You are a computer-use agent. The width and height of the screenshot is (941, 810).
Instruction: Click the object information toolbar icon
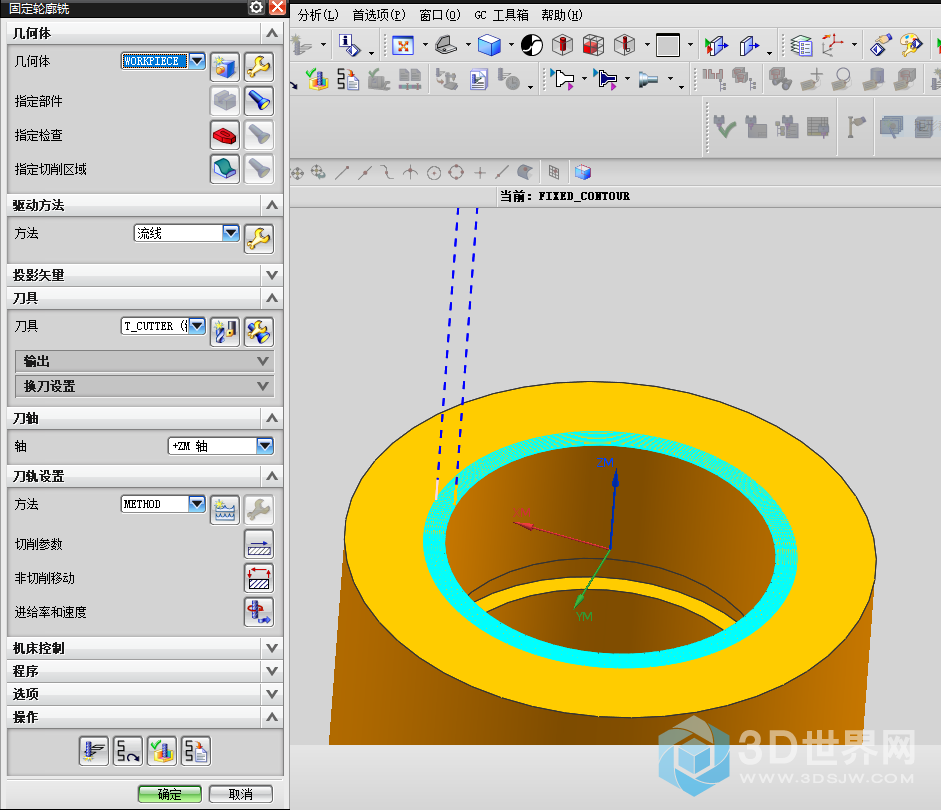[349, 45]
